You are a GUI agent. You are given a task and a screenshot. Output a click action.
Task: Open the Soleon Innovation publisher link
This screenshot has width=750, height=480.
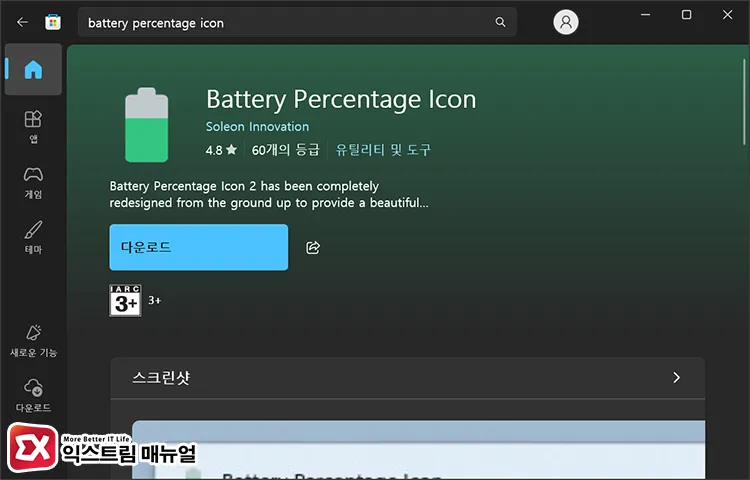[x=257, y=127]
